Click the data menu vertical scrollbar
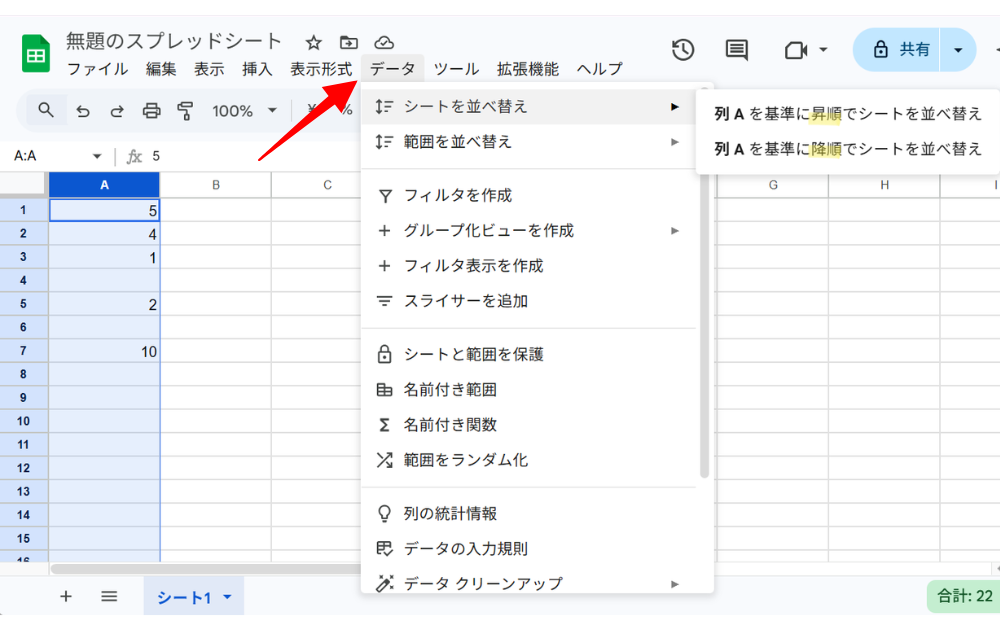Viewport: 1000px width, 630px height. point(704,300)
